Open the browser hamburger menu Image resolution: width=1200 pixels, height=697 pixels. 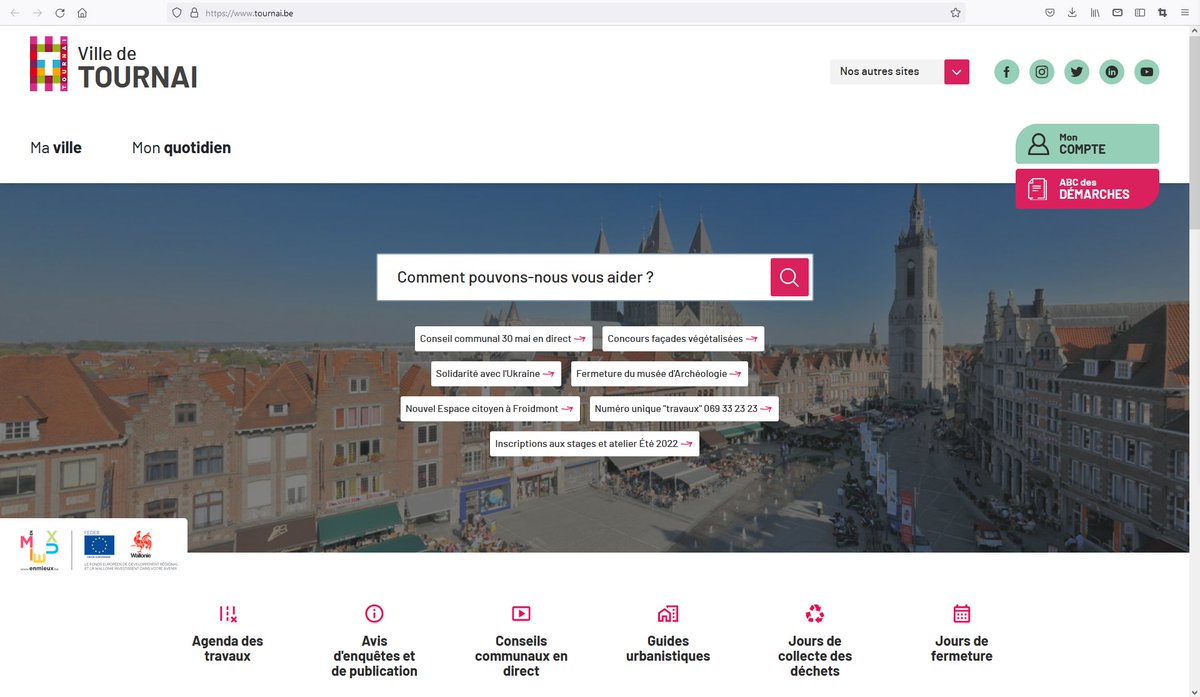click(1185, 13)
